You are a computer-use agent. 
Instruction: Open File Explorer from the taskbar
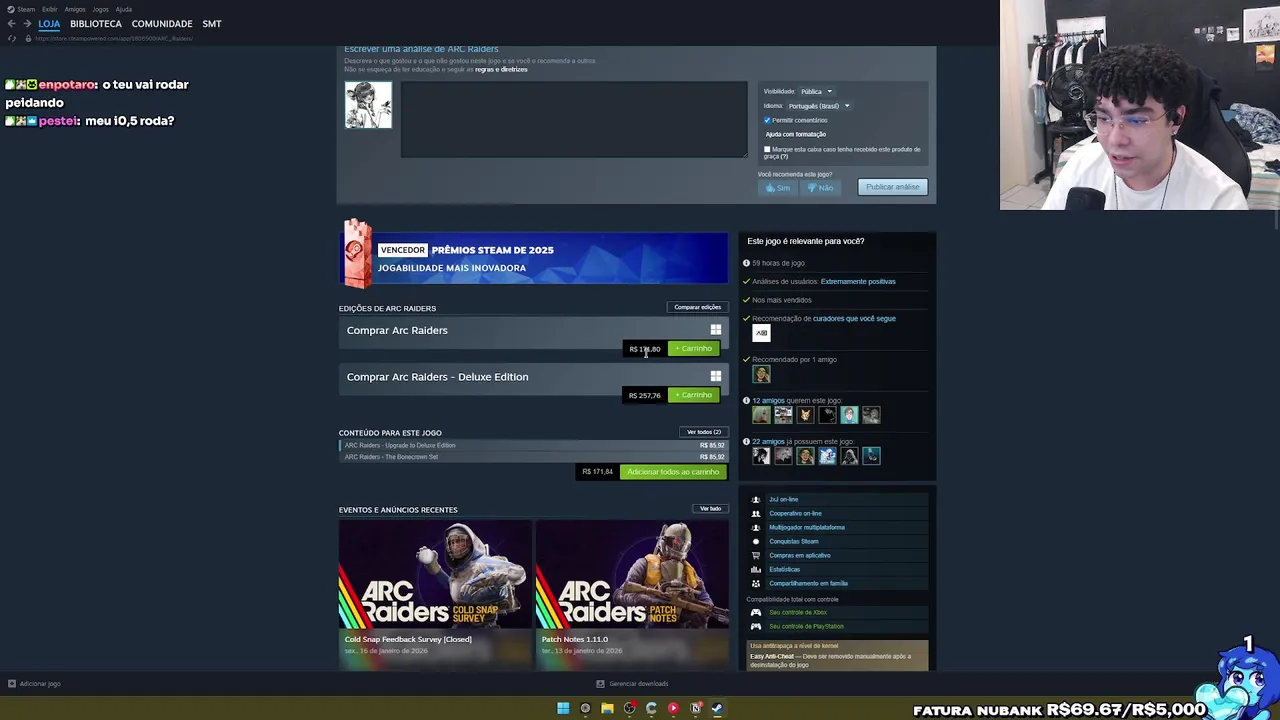[x=607, y=708]
